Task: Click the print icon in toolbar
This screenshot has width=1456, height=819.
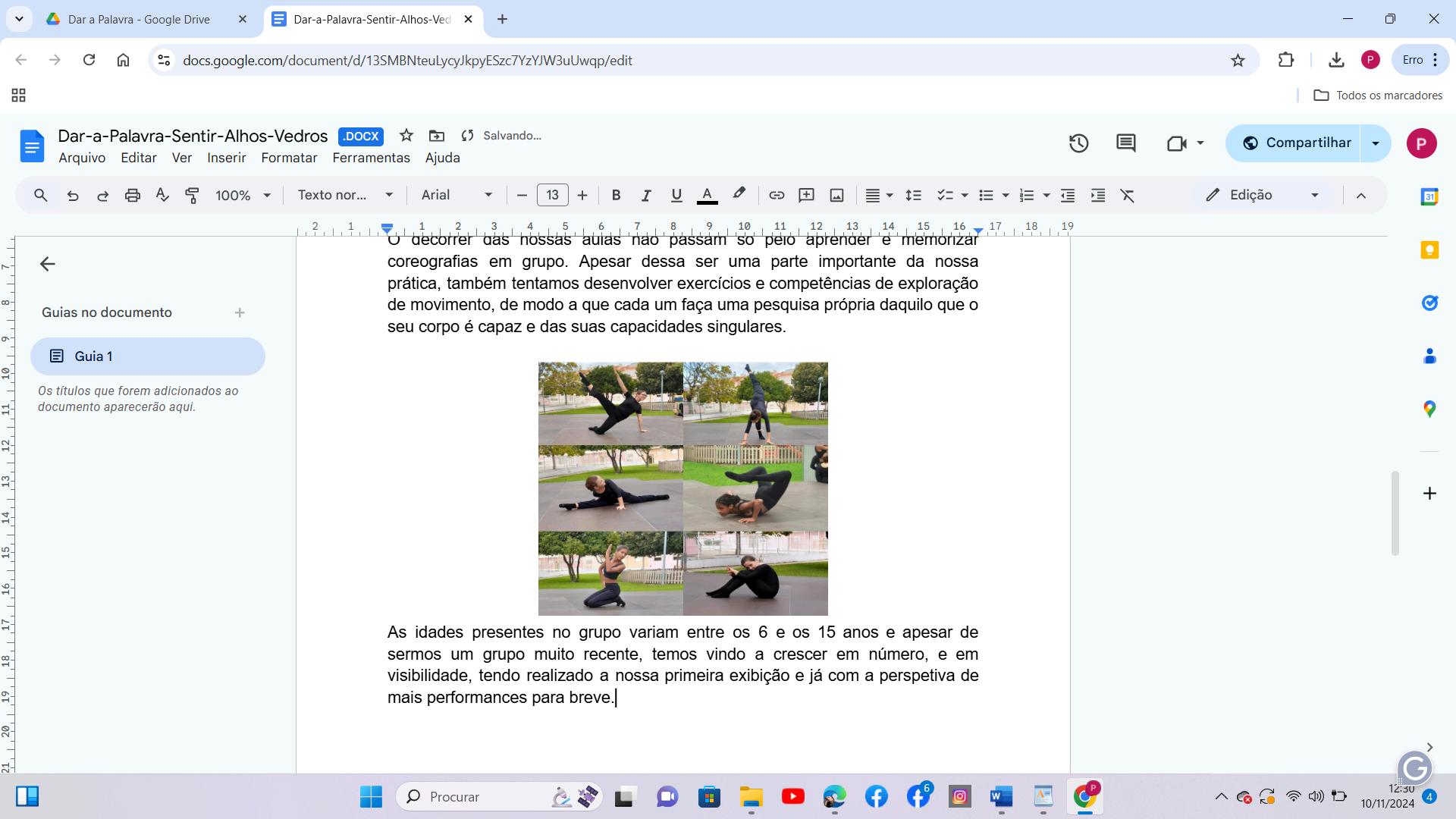Action: click(x=133, y=196)
